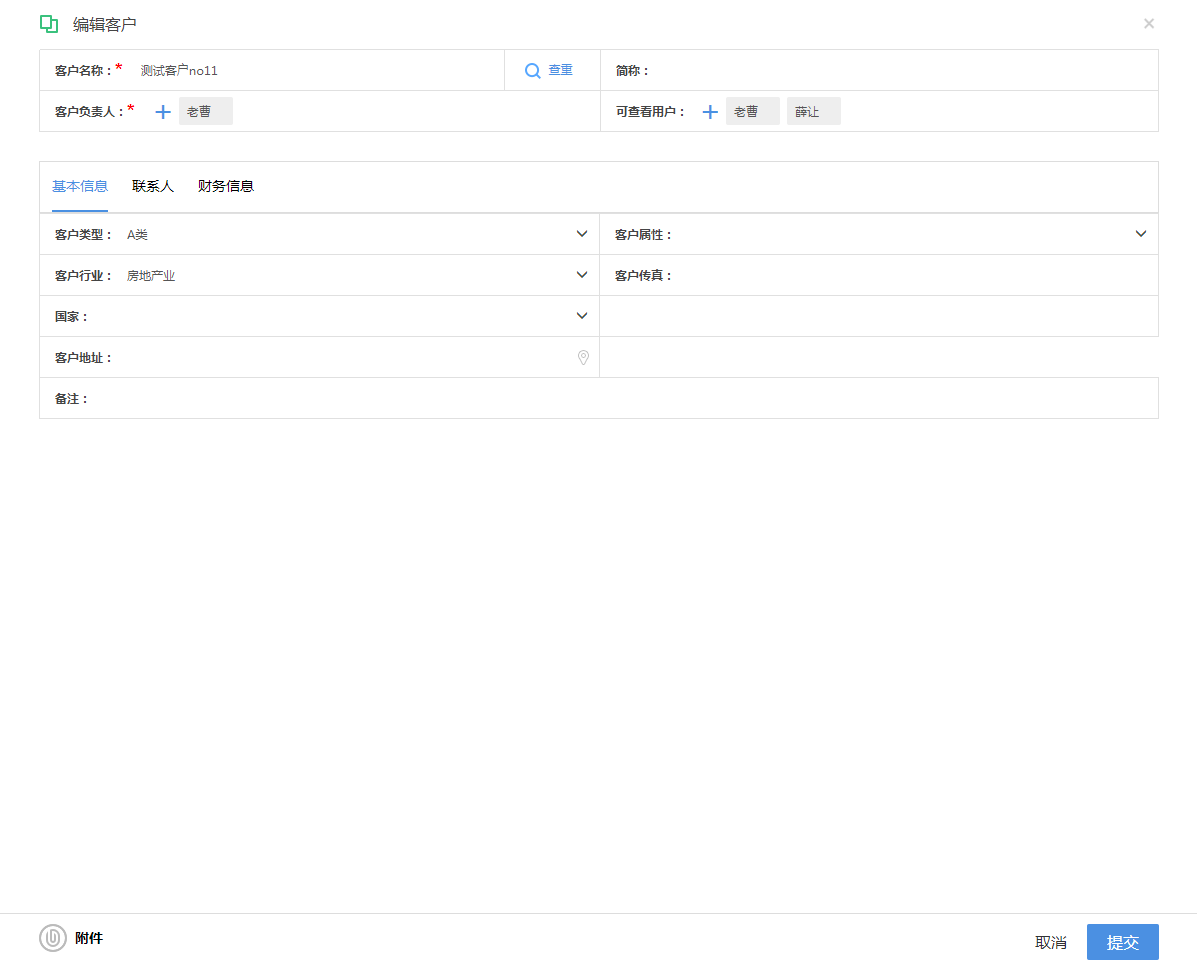This screenshot has width=1197, height=972.
Task: Switch to the 基本信息 tab
Action: tap(79, 186)
